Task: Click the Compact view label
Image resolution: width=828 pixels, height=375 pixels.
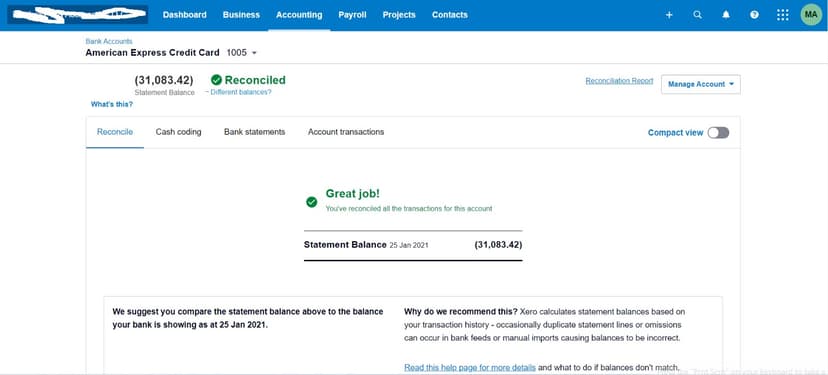Action: (x=675, y=133)
